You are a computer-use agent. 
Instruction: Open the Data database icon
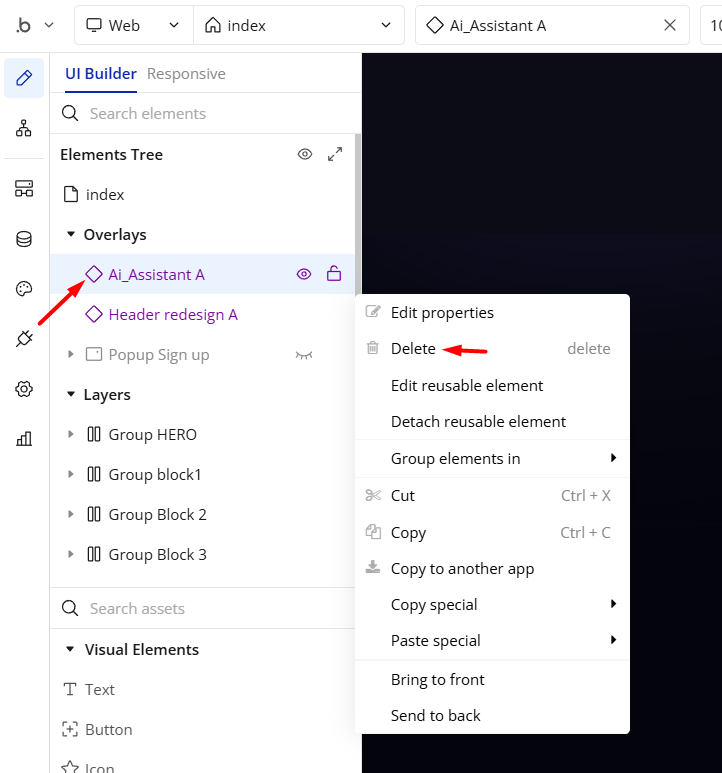pos(24,239)
